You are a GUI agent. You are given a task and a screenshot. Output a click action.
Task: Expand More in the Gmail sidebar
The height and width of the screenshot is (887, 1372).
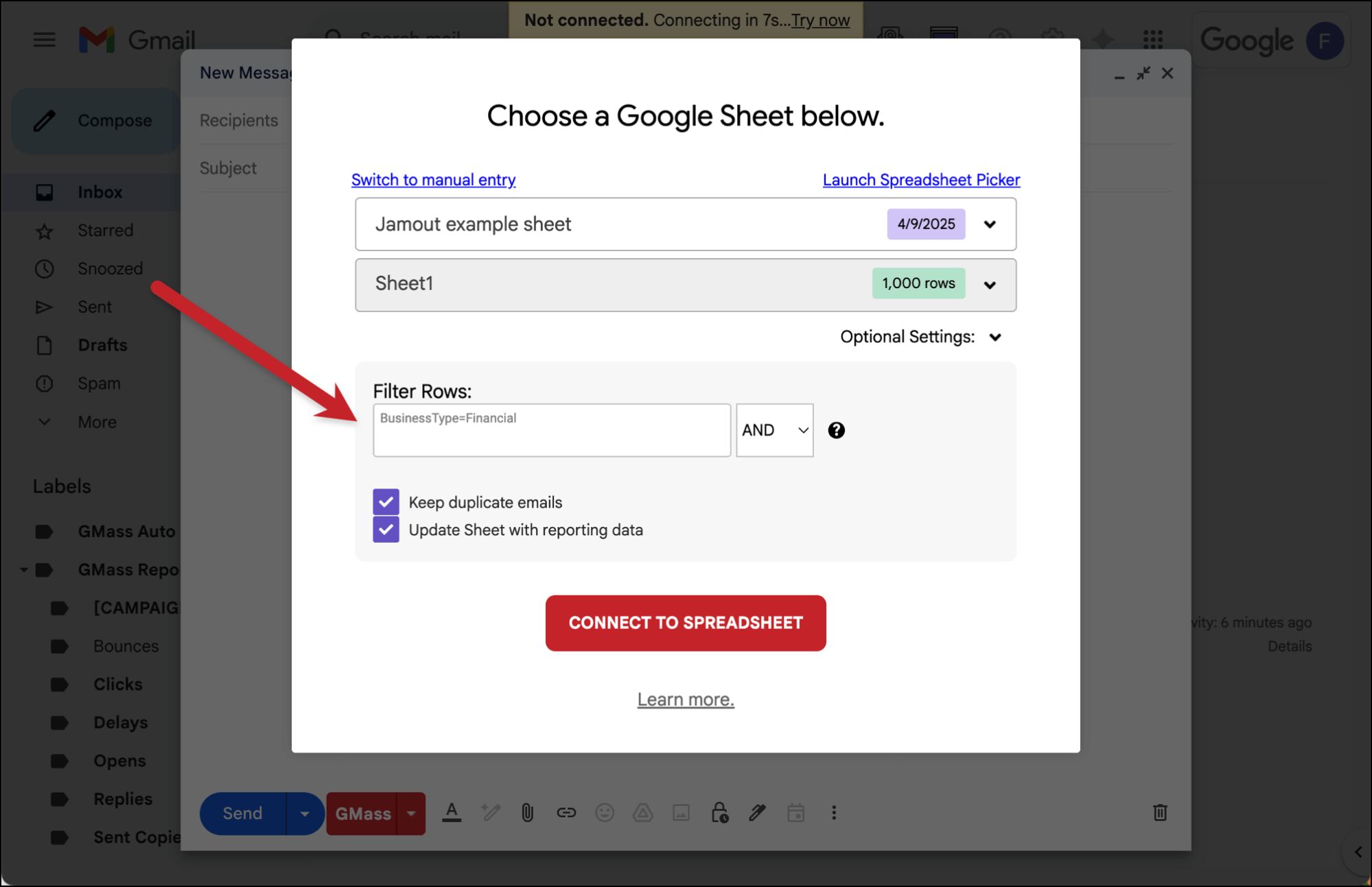[97, 422]
